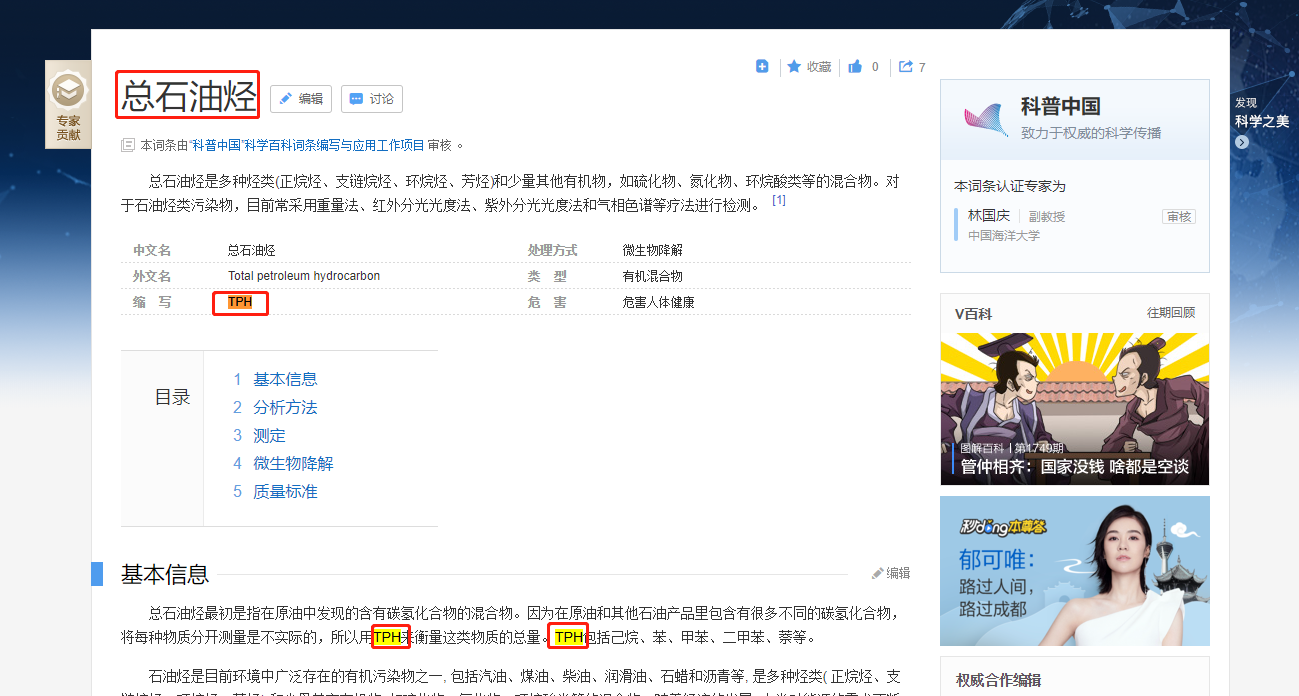1299x696 pixels.
Task: Click the 郁可唯 advertisement banner
Action: (1074, 571)
